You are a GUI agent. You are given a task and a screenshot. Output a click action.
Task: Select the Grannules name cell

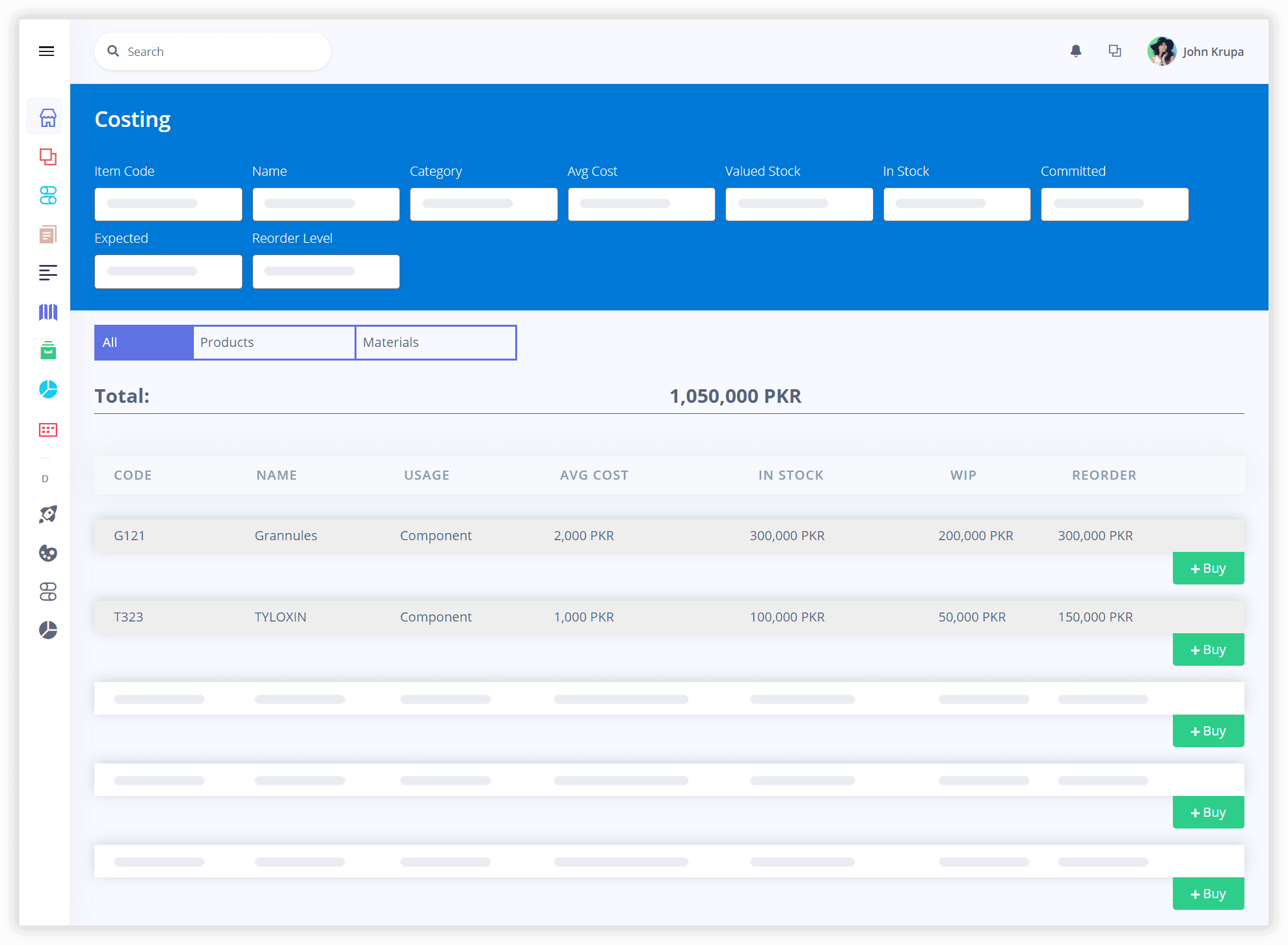pos(286,536)
